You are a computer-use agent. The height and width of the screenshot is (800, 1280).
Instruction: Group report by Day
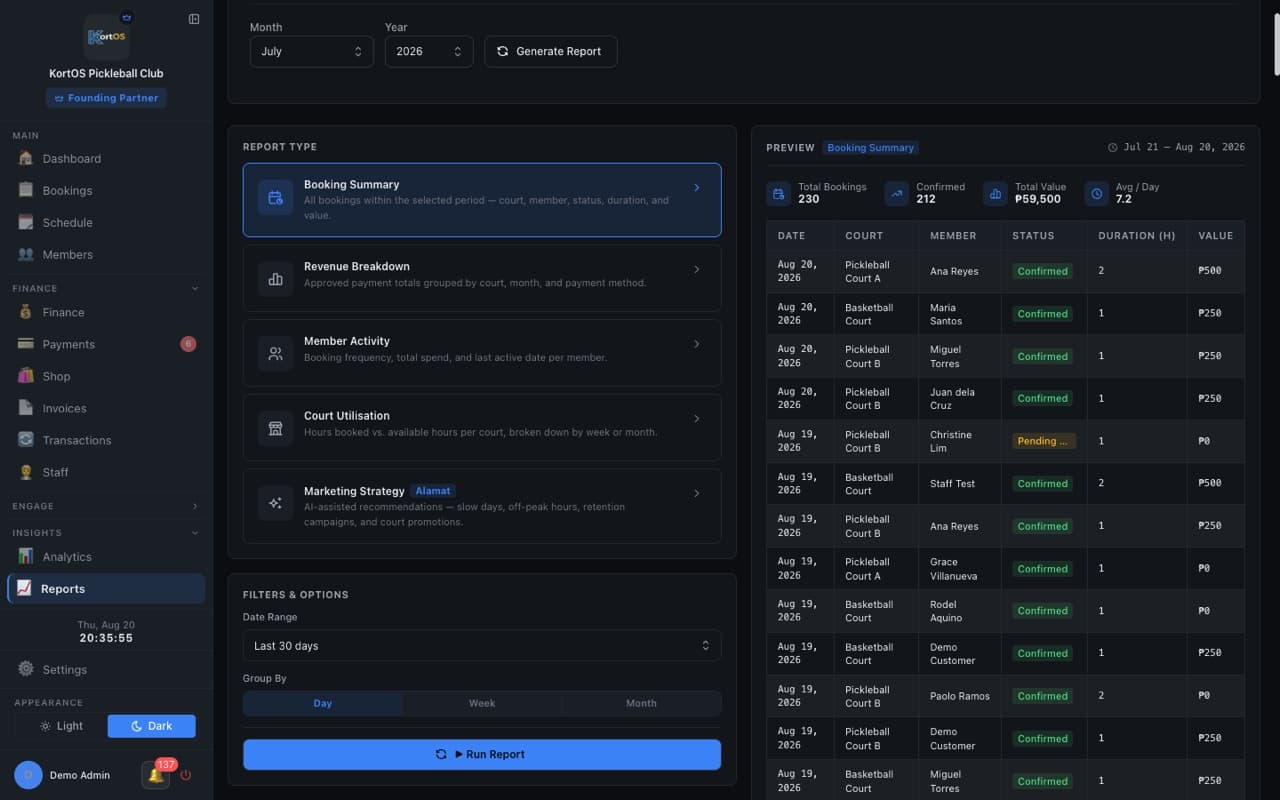(x=323, y=703)
